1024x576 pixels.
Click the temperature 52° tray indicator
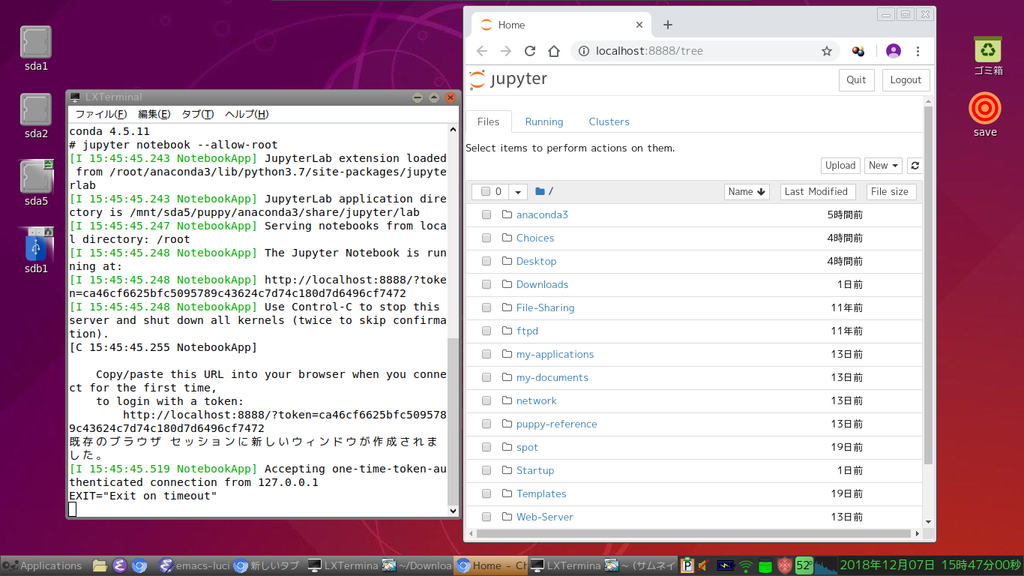[804, 566]
